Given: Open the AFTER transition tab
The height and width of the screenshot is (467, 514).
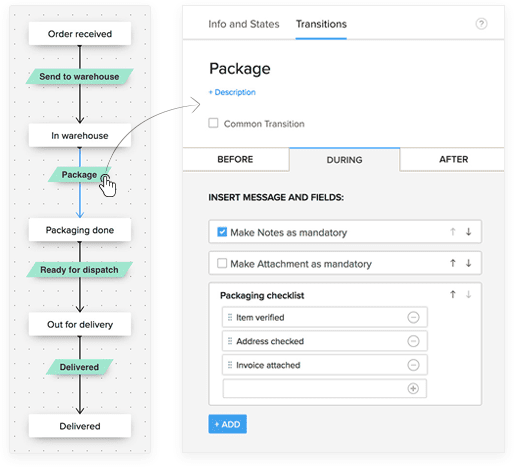Looking at the screenshot, I should pos(453,159).
